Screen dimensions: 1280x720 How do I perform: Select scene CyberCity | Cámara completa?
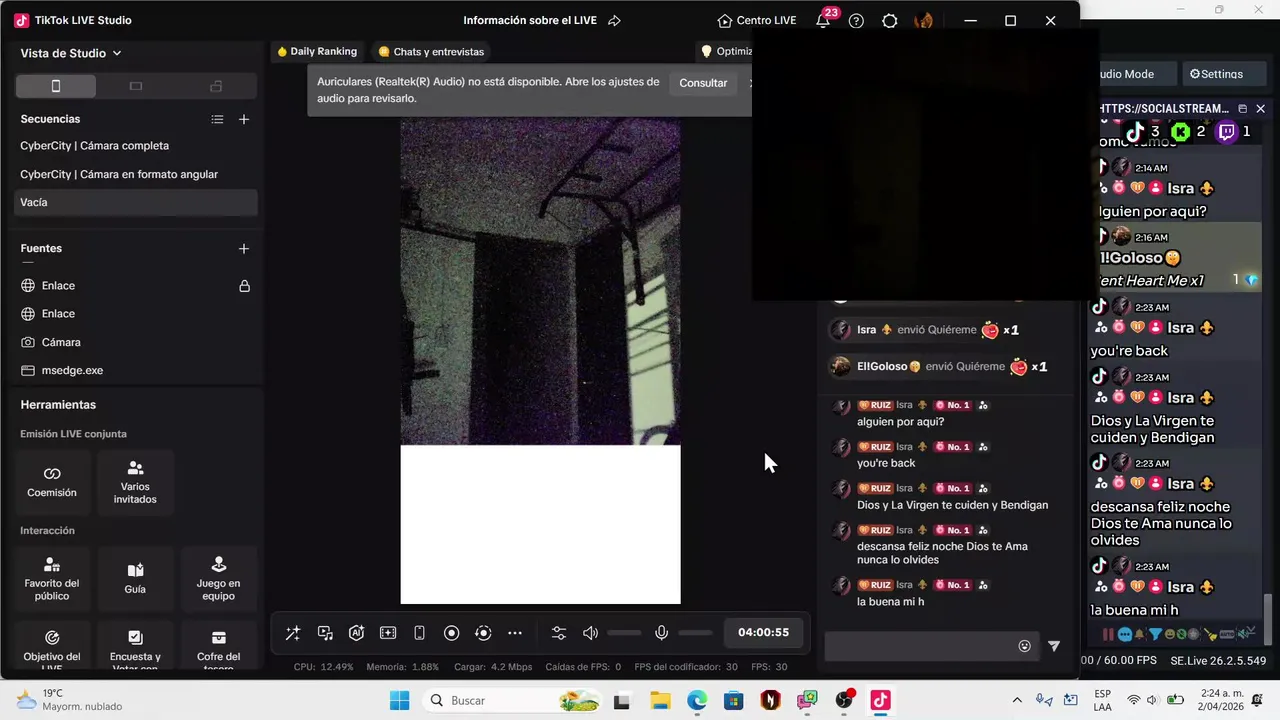click(x=137, y=146)
